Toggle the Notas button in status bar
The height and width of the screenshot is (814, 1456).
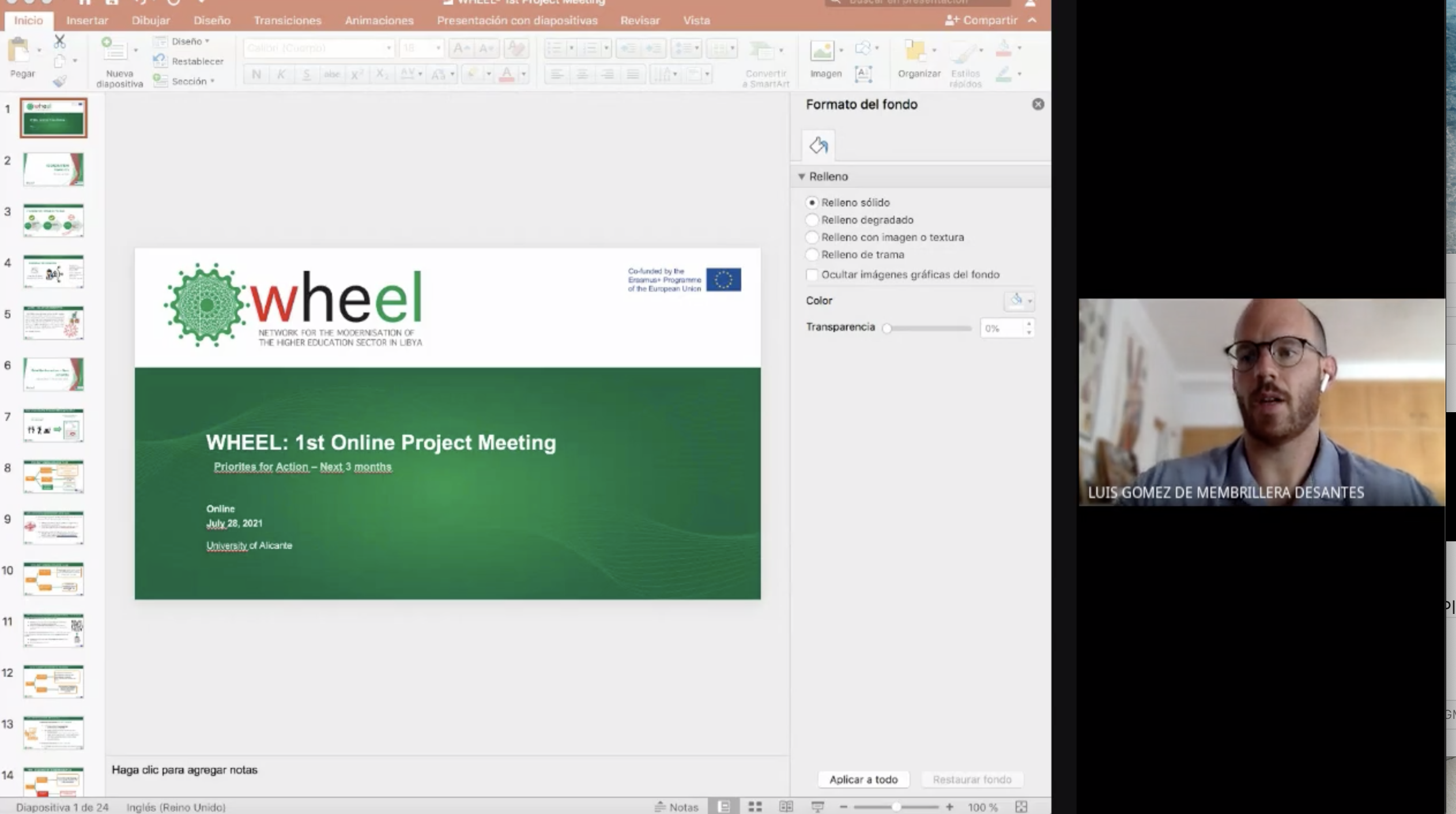(x=677, y=807)
